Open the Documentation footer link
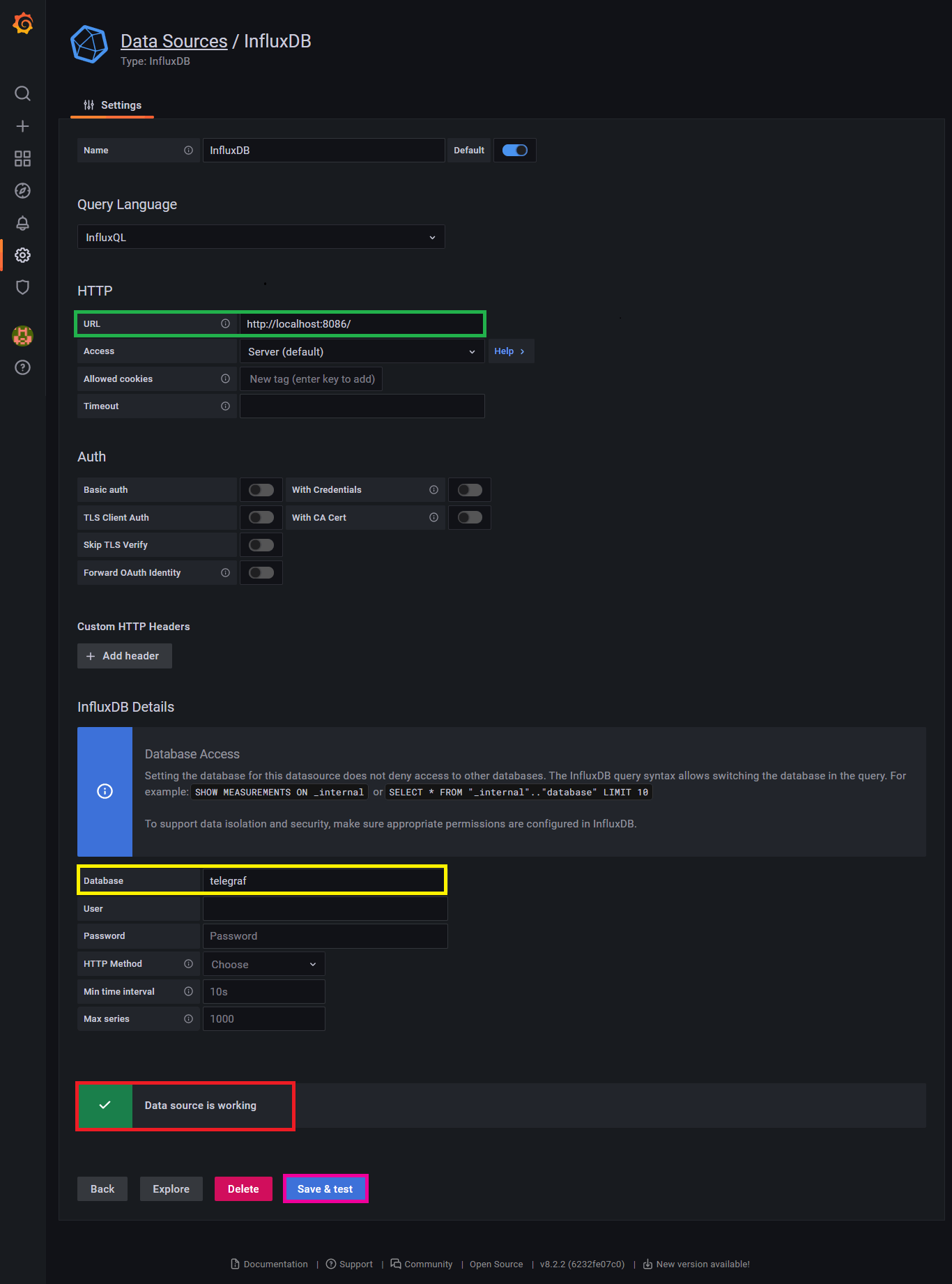 point(269,1264)
